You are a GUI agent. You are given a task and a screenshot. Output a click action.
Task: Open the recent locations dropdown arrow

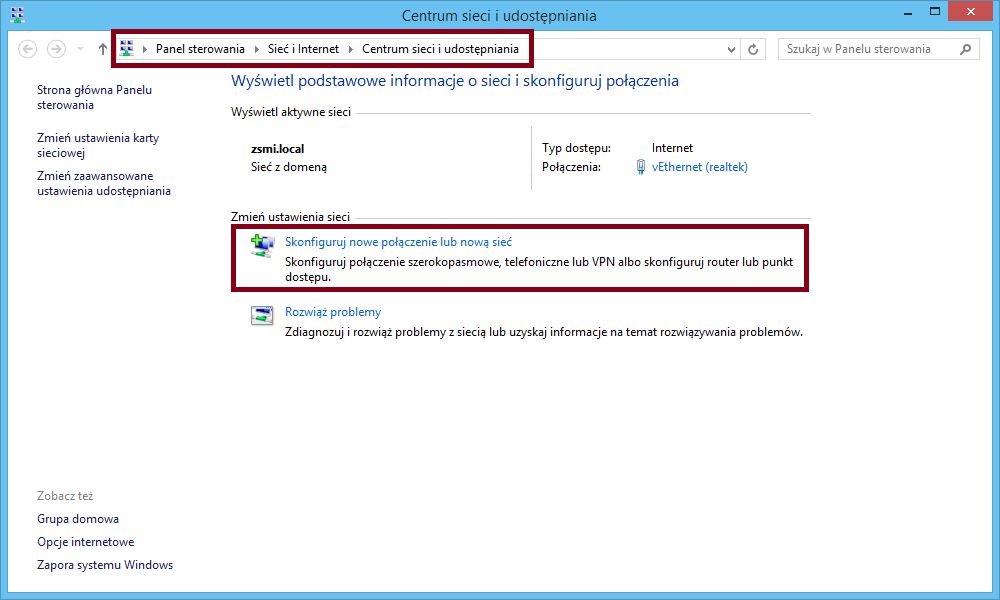point(80,49)
